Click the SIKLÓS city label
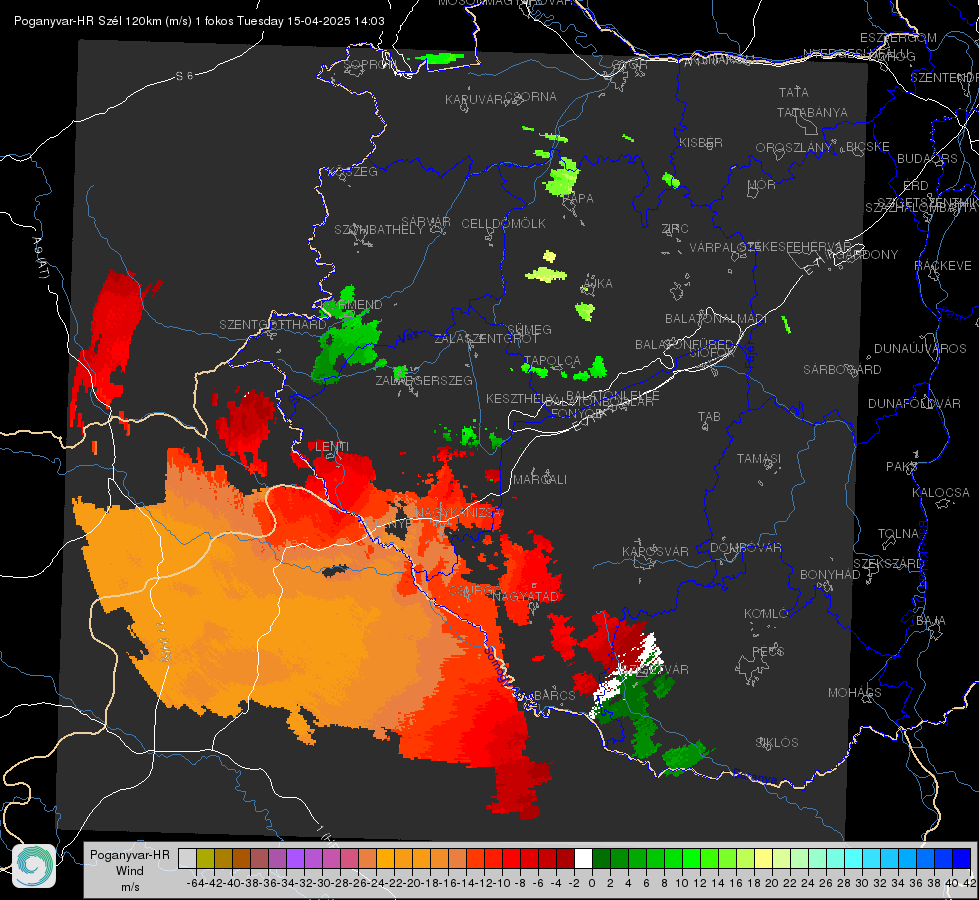The width and height of the screenshot is (979, 900). [x=777, y=743]
